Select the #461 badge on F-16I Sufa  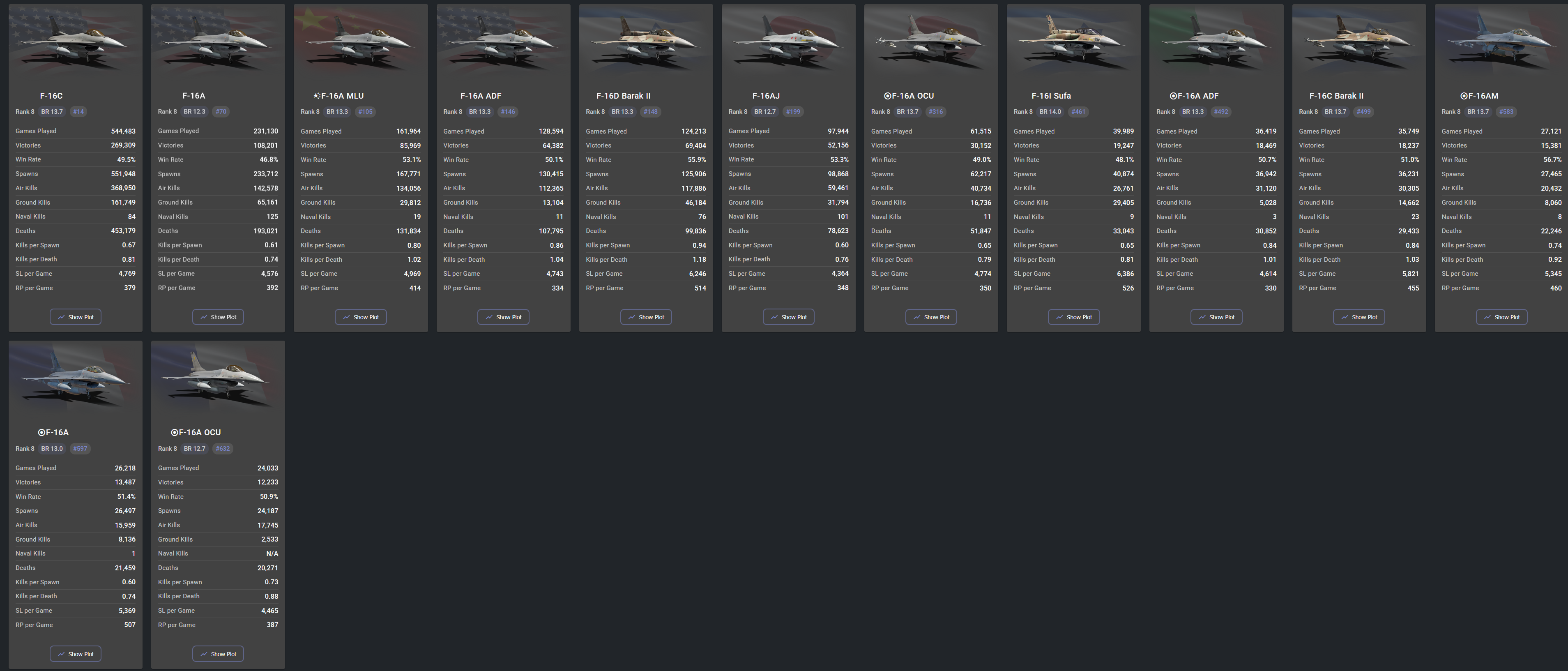point(1078,111)
